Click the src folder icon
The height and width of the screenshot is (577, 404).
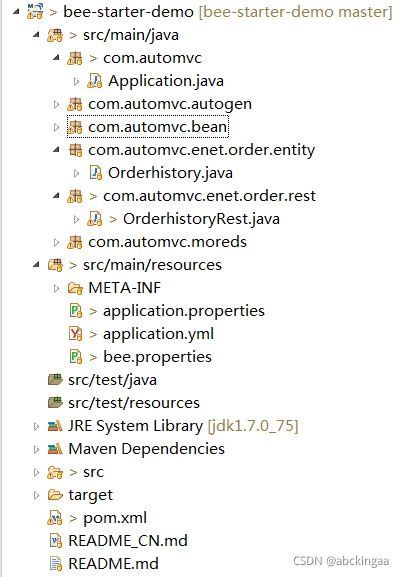click(x=55, y=472)
